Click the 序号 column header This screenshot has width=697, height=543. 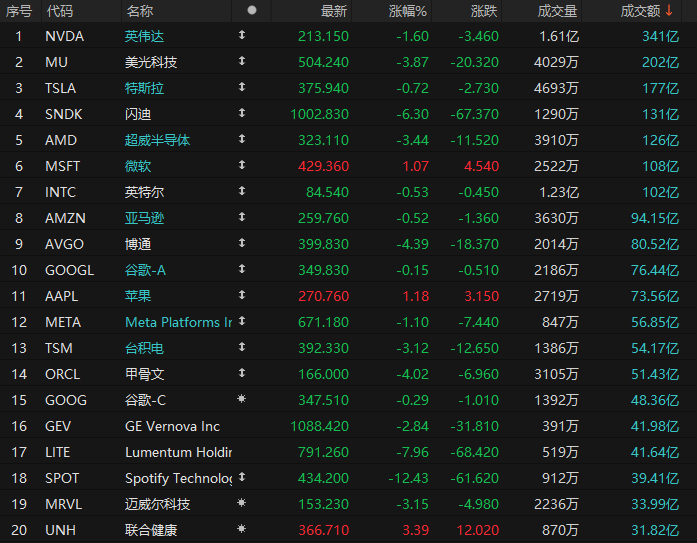pyautogui.click(x=19, y=11)
